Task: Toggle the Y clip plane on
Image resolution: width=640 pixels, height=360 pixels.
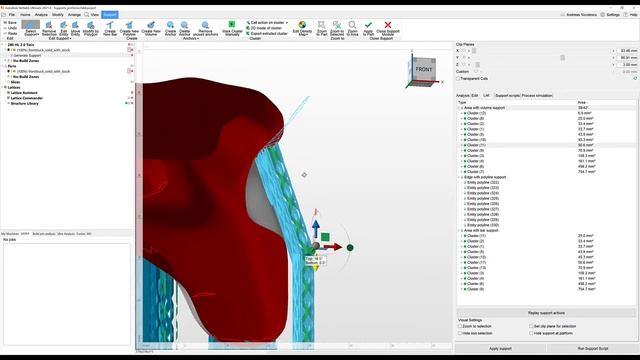Action: (463, 58)
